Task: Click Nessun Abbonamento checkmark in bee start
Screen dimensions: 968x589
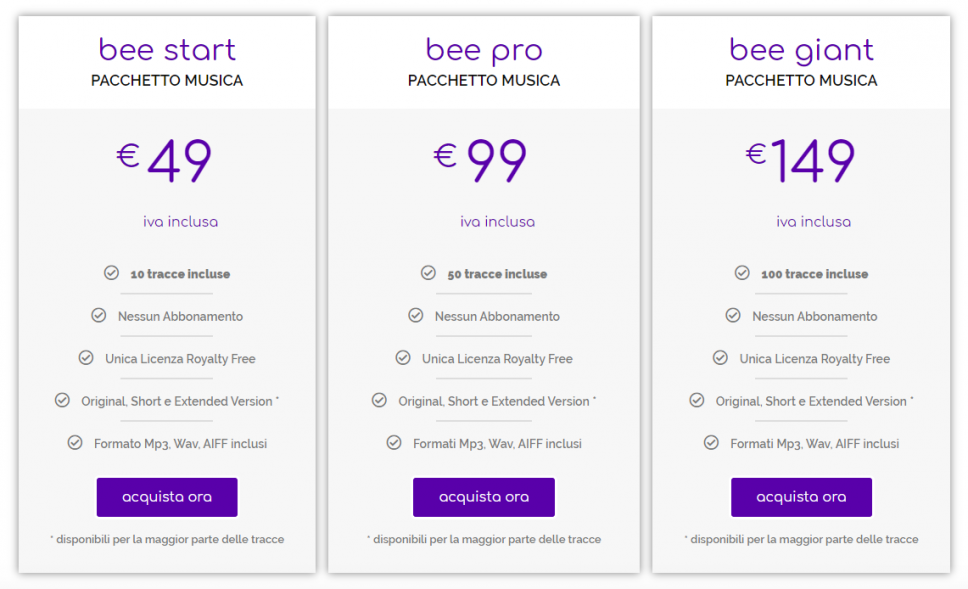Action: coord(99,316)
